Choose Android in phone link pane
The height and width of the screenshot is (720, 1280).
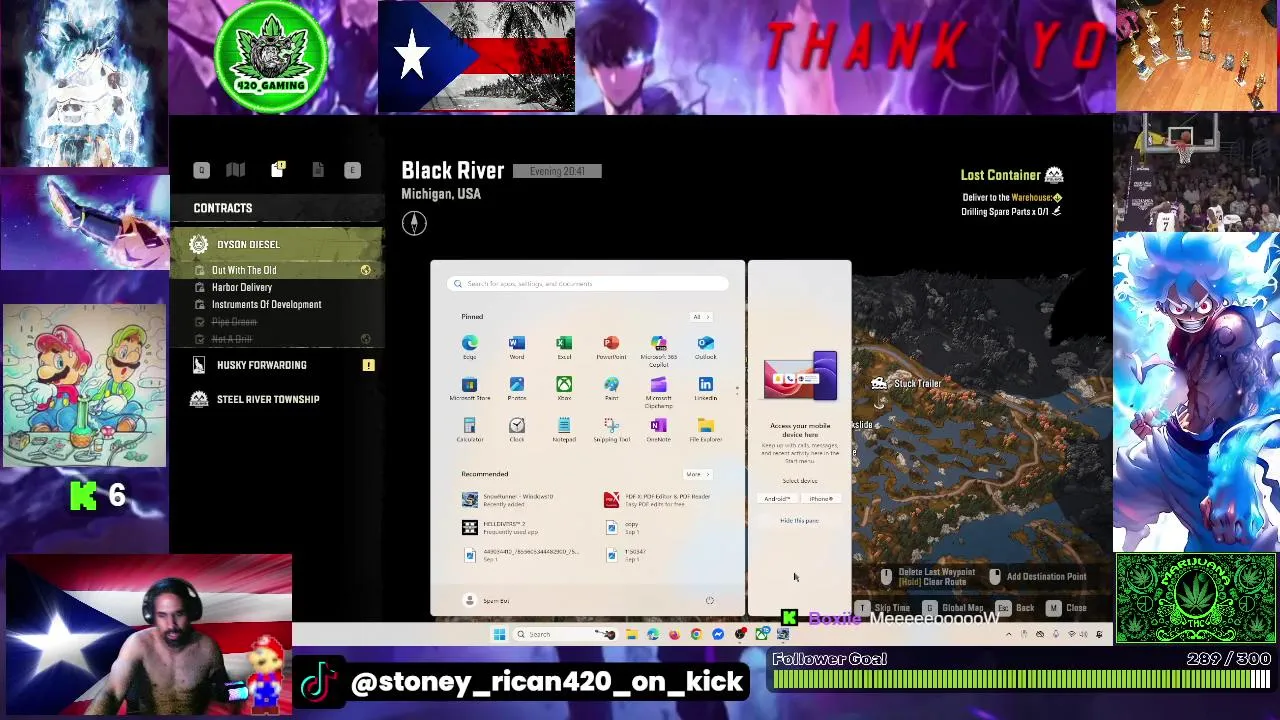click(777, 498)
